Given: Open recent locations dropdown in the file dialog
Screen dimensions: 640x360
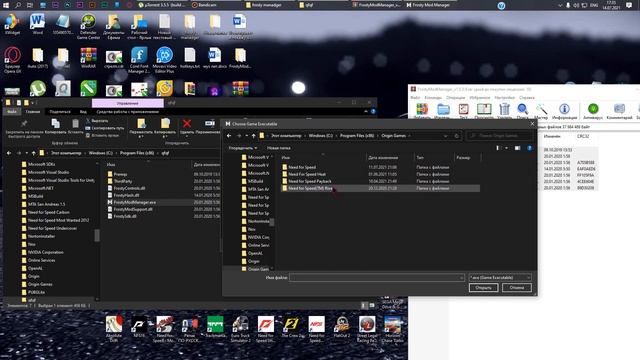Looking at the screenshot, I should point(247,136).
